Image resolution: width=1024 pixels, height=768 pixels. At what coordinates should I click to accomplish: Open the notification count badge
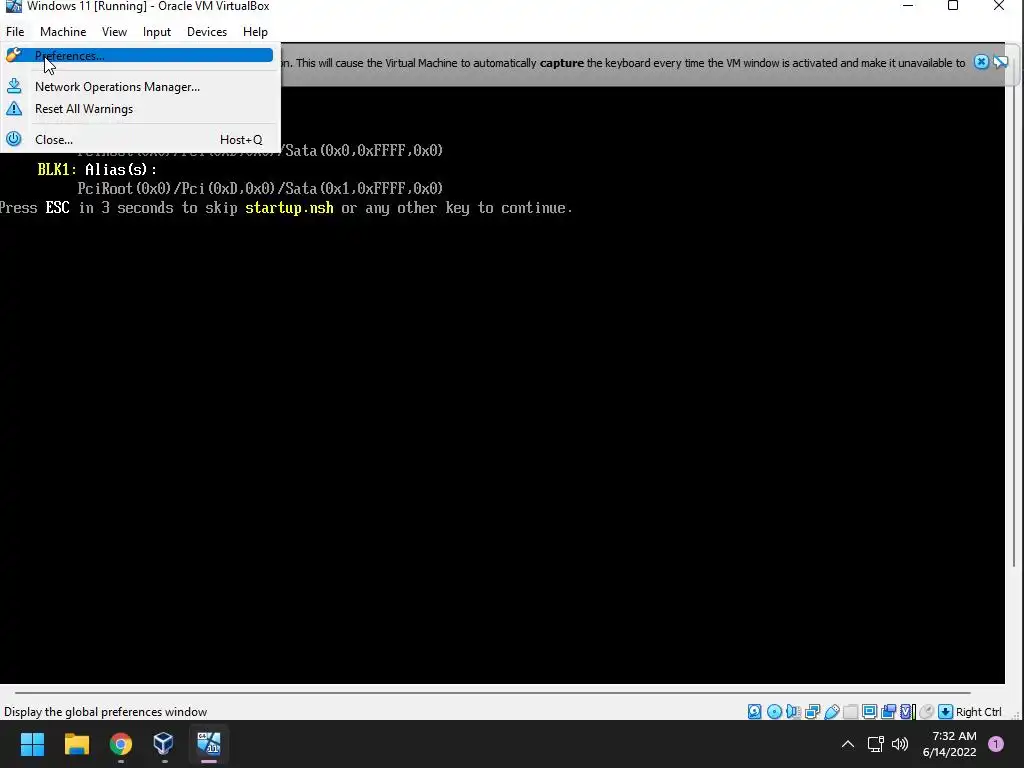click(996, 744)
